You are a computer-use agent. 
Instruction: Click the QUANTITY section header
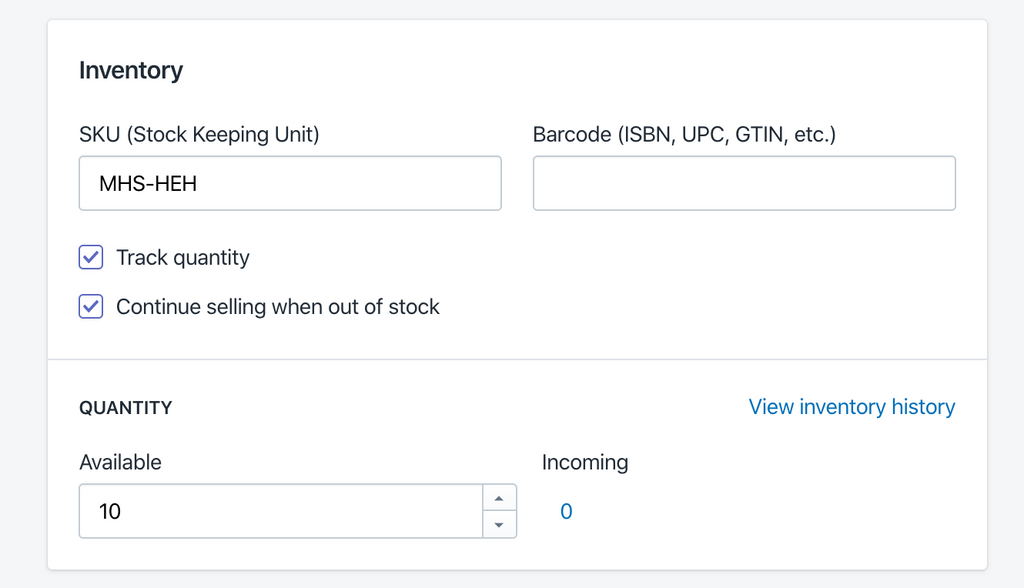[x=125, y=407]
